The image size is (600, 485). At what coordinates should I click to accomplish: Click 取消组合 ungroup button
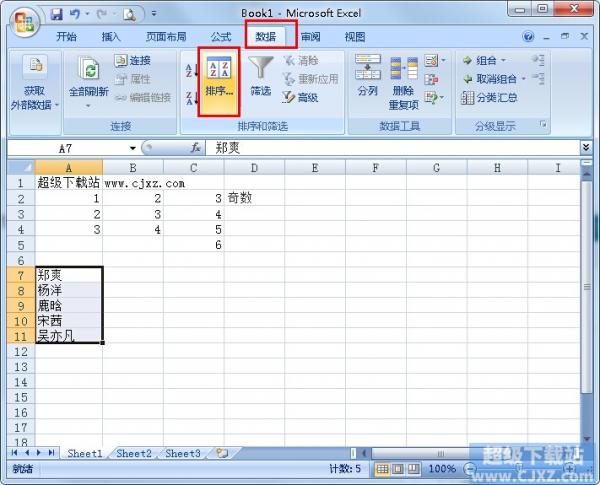pyautogui.click(x=490, y=79)
